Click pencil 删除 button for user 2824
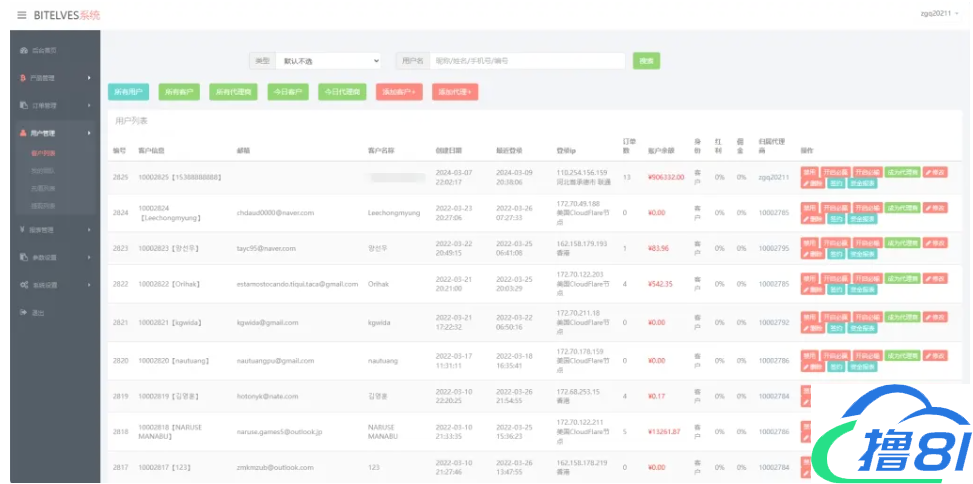The width and height of the screenshot is (973, 484). (811, 218)
